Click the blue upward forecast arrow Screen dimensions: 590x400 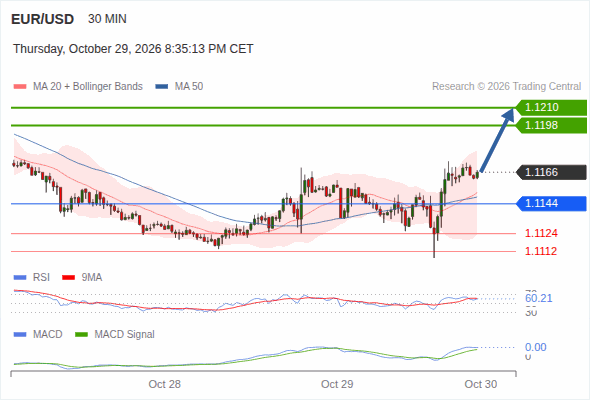pyautogui.click(x=497, y=140)
